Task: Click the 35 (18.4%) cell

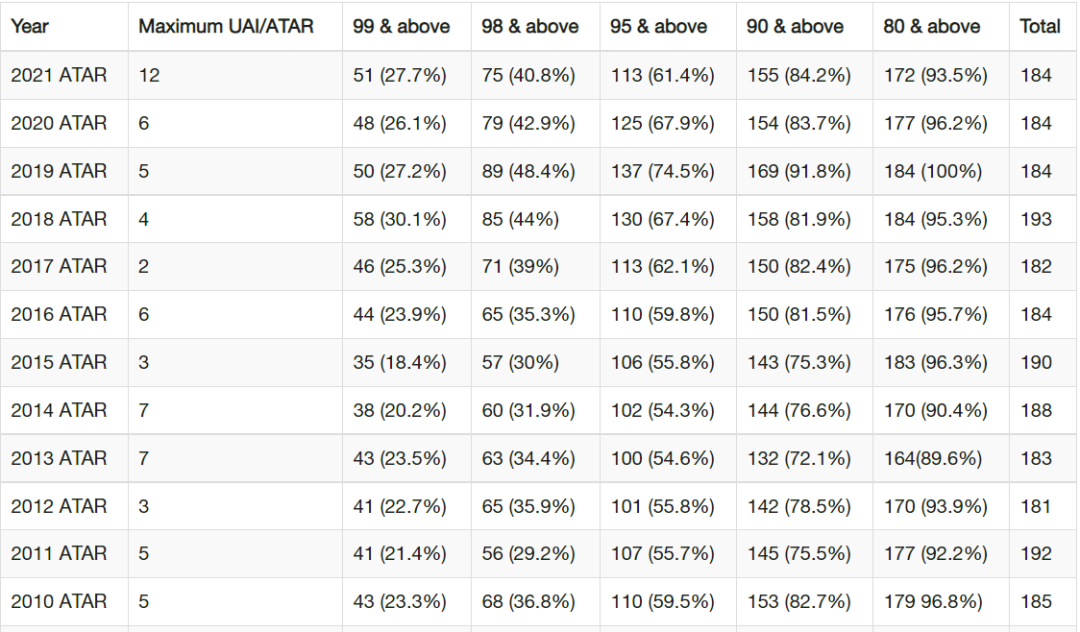Action: coord(399,362)
